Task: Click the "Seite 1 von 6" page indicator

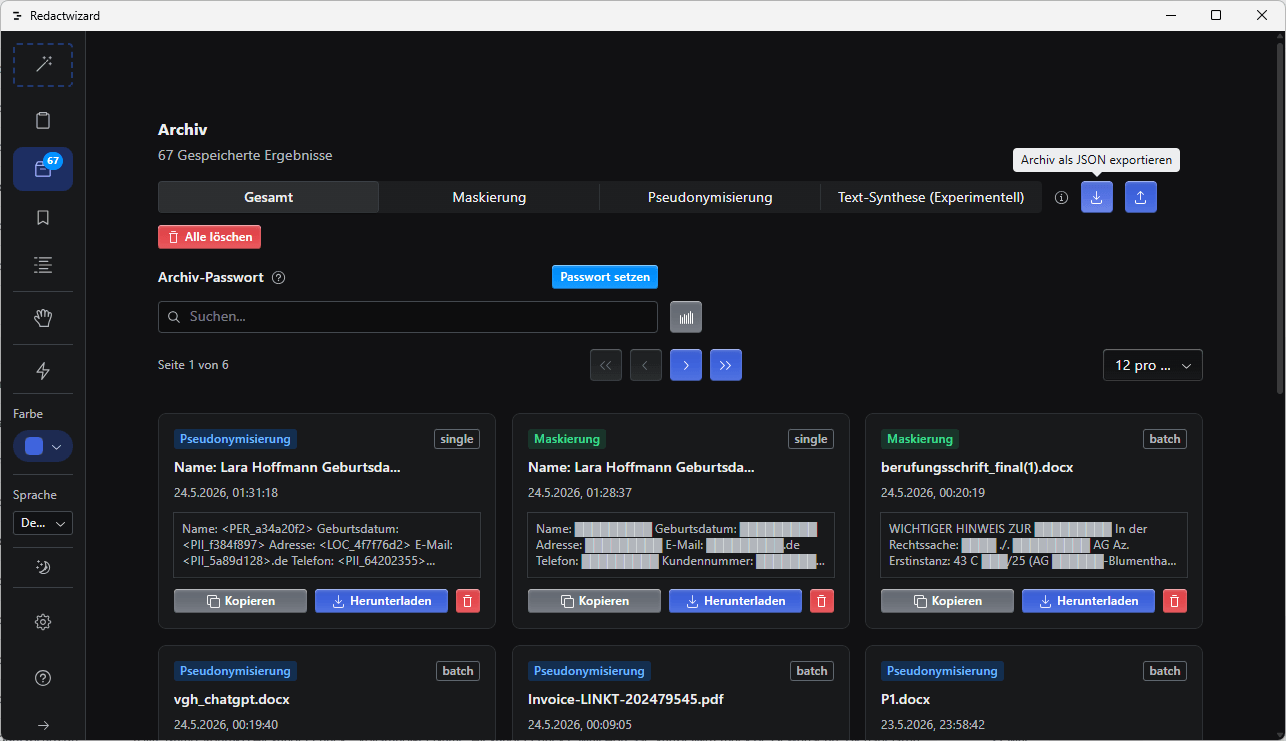Action: [x=193, y=365]
